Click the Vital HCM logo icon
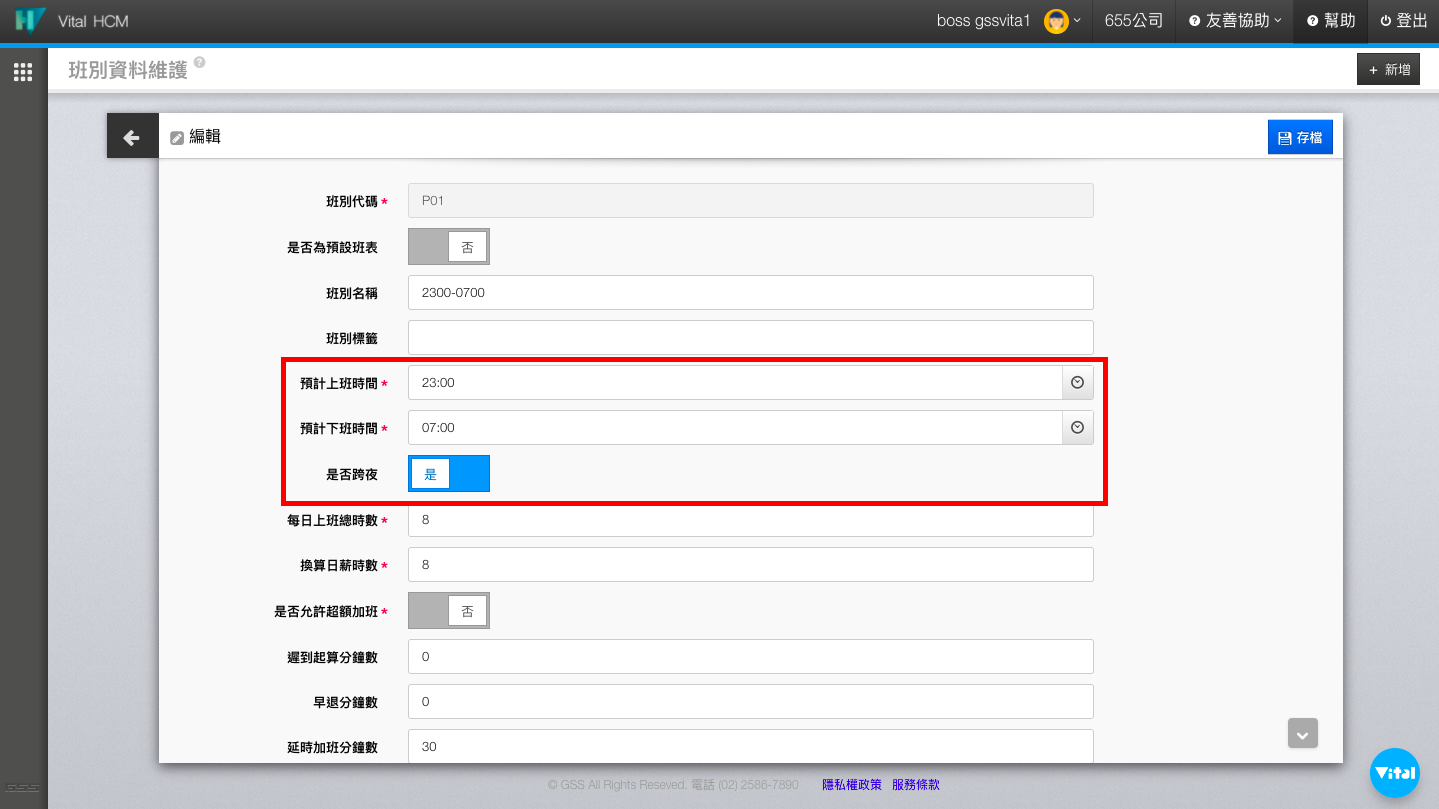The image size is (1439, 809). [x=30, y=21]
